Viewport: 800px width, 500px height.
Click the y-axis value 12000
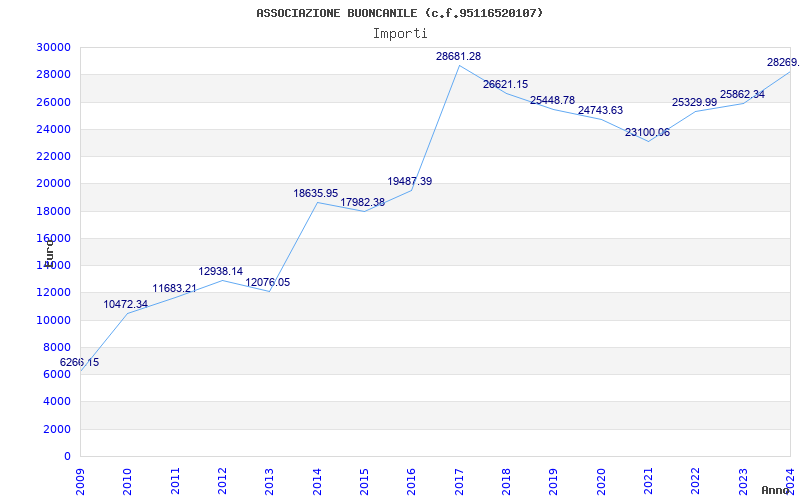[54, 293]
